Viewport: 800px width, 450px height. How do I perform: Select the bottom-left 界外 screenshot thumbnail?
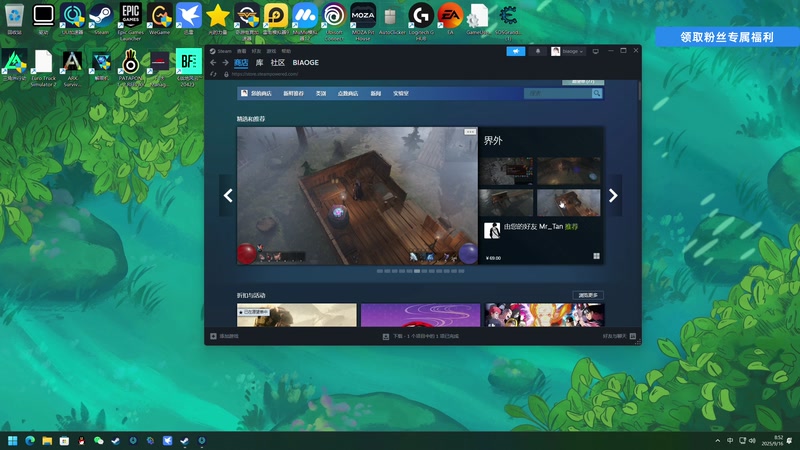[x=506, y=203]
